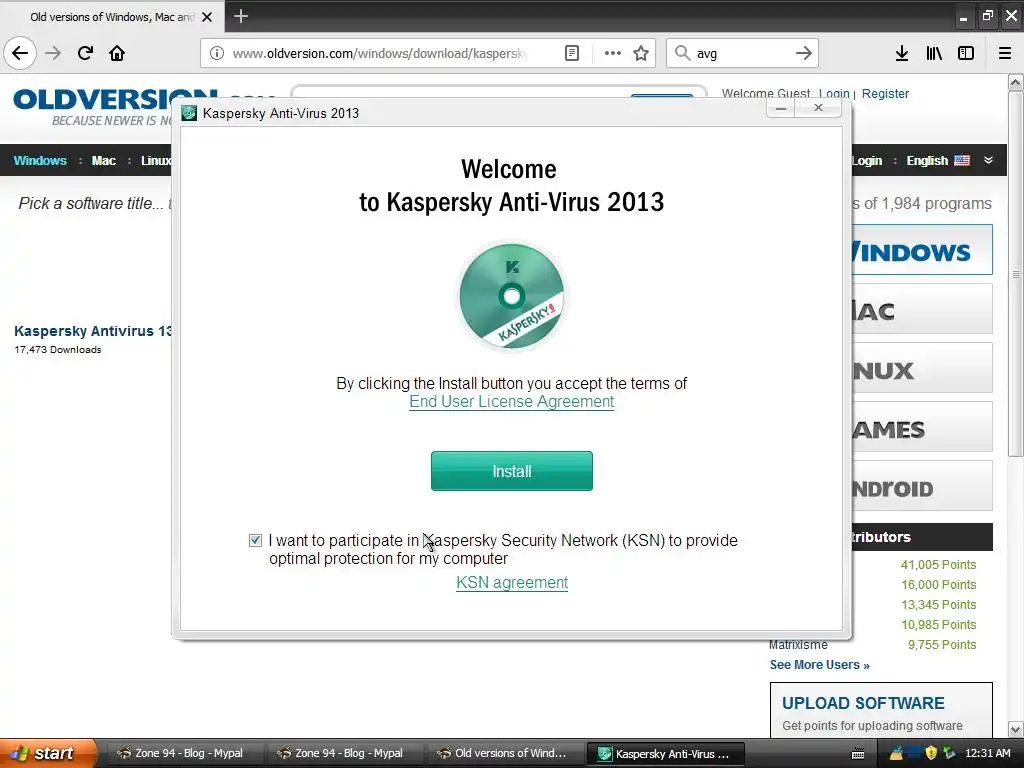Click the 9,755 Points entry

tap(942, 645)
